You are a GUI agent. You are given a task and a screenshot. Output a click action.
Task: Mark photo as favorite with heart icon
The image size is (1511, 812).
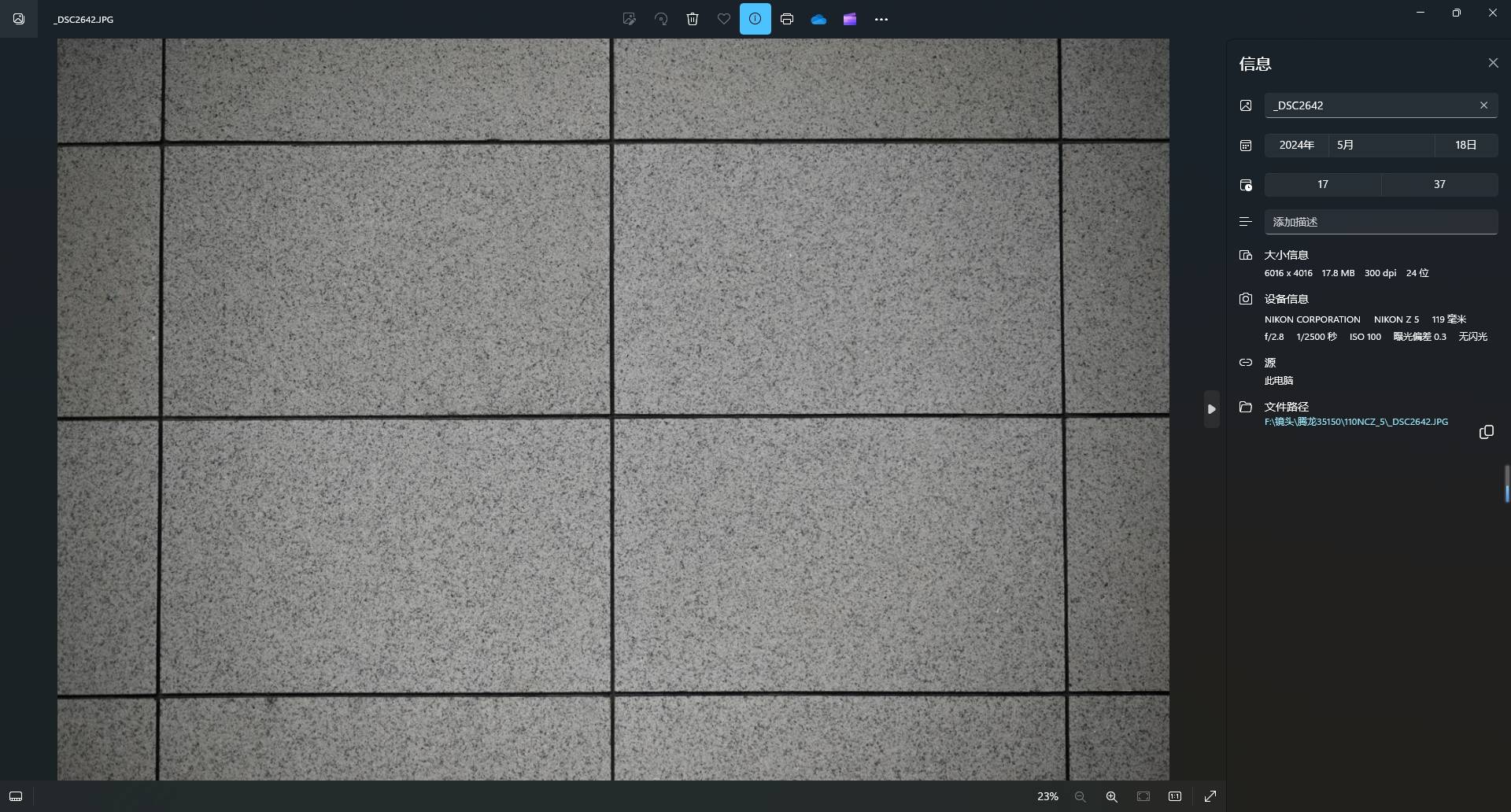(x=724, y=19)
